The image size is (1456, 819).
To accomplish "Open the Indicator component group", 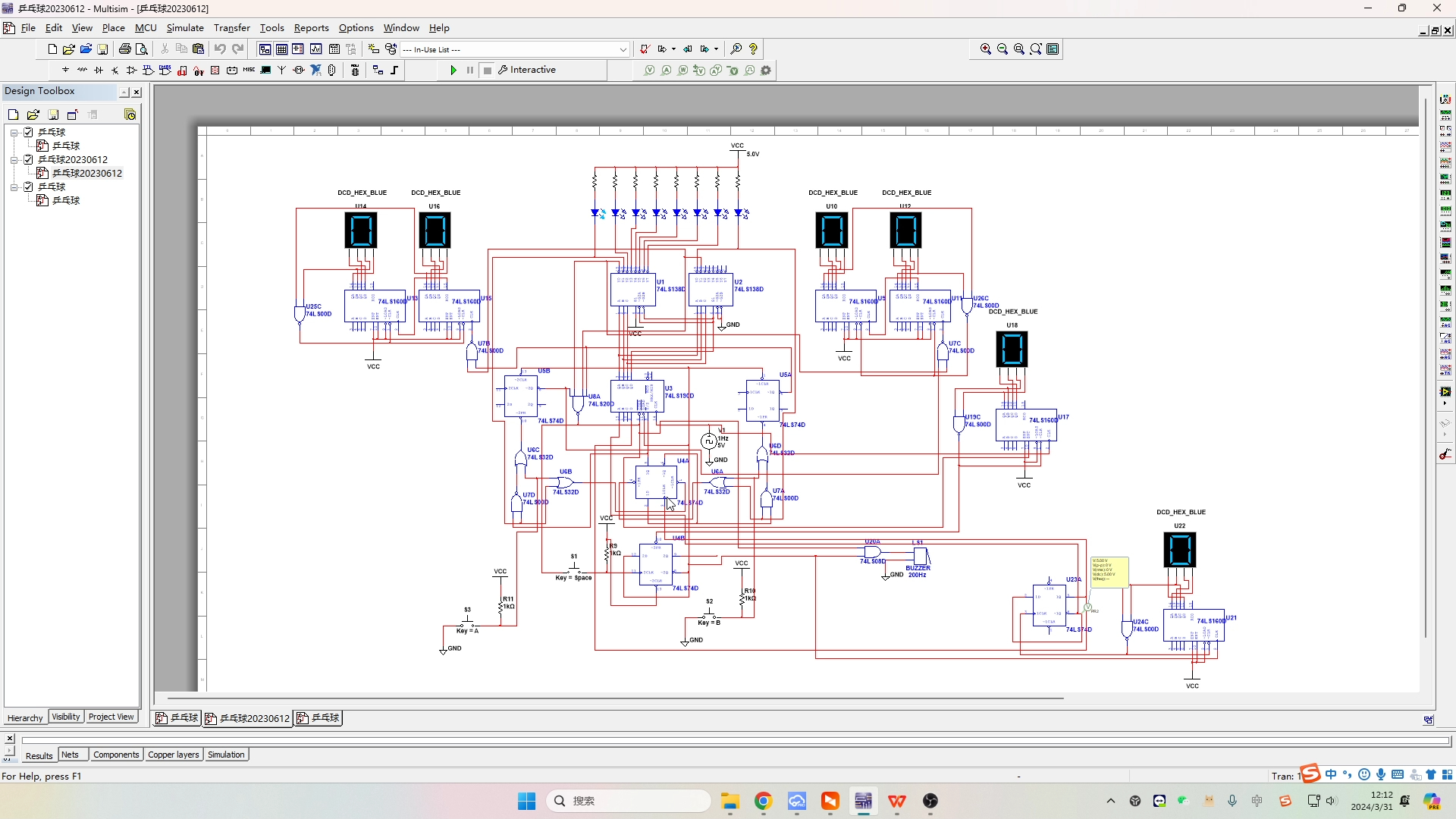I will pyautogui.click(x=215, y=70).
